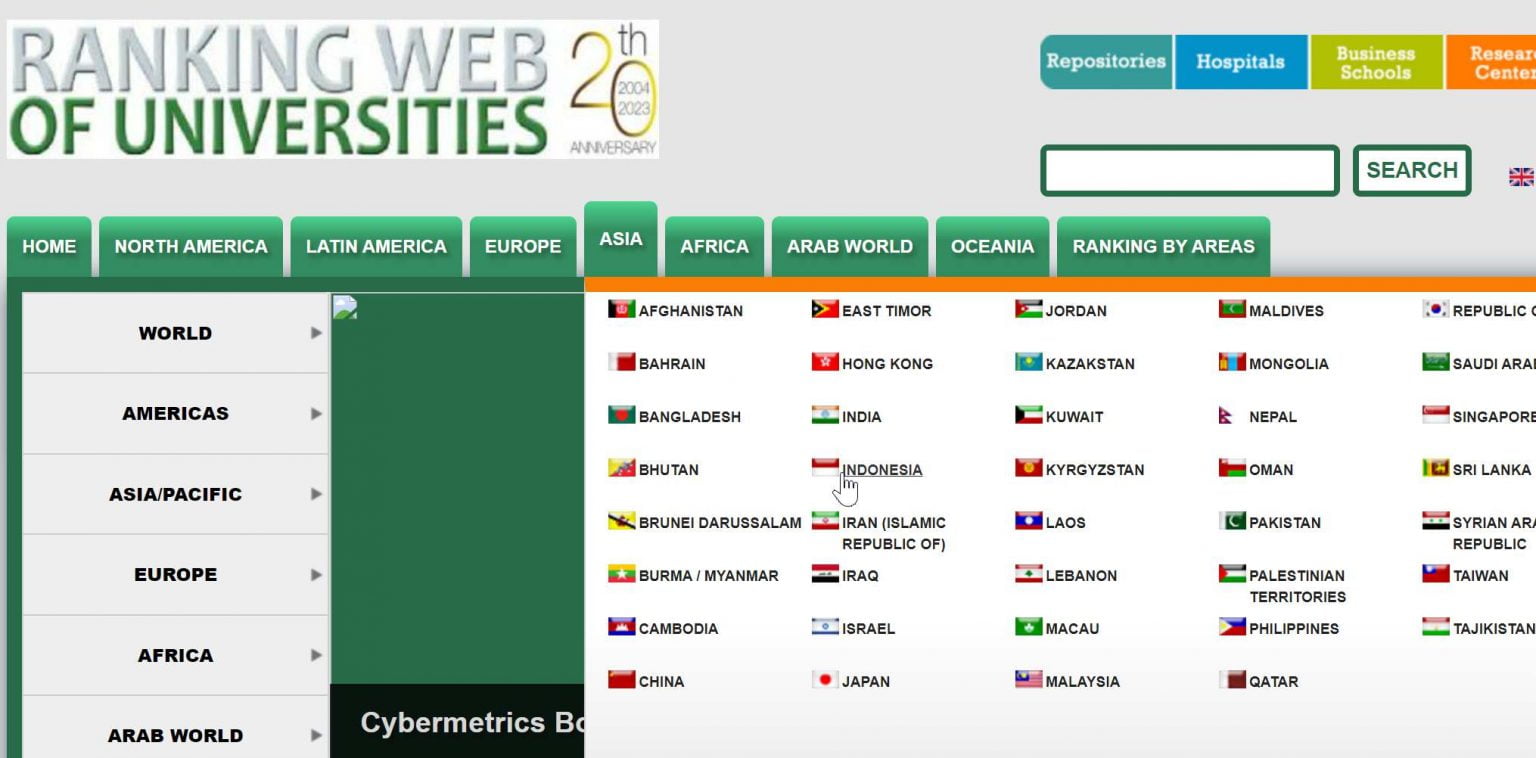Click the India flag icon
Image resolution: width=1536 pixels, height=758 pixels.
823,416
